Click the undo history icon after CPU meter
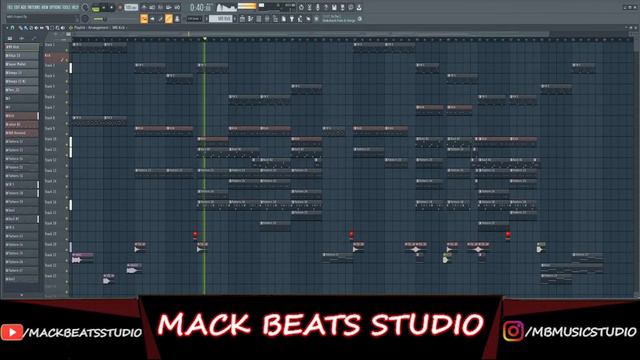The height and width of the screenshot is (360, 640). tap(301, 7)
